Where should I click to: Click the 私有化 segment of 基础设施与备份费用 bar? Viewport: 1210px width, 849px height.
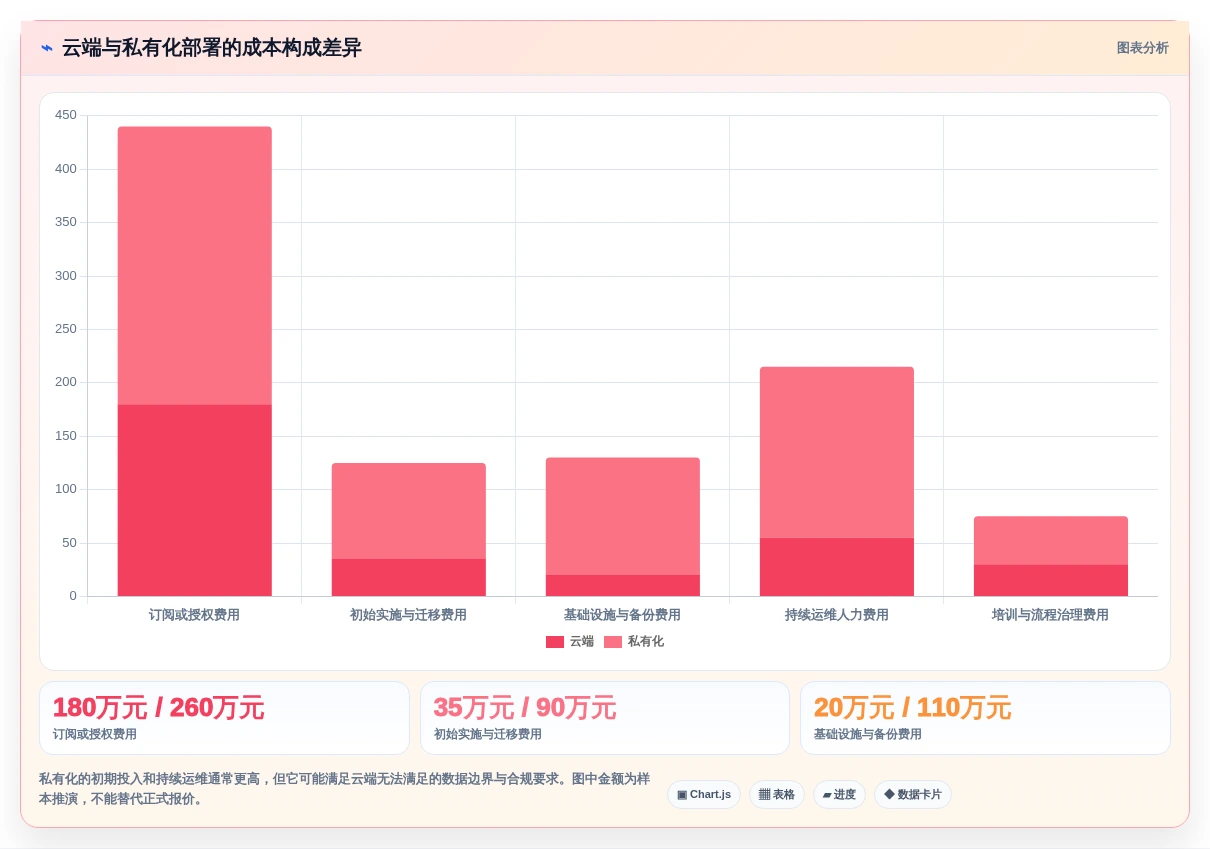click(x=623, y=516)
